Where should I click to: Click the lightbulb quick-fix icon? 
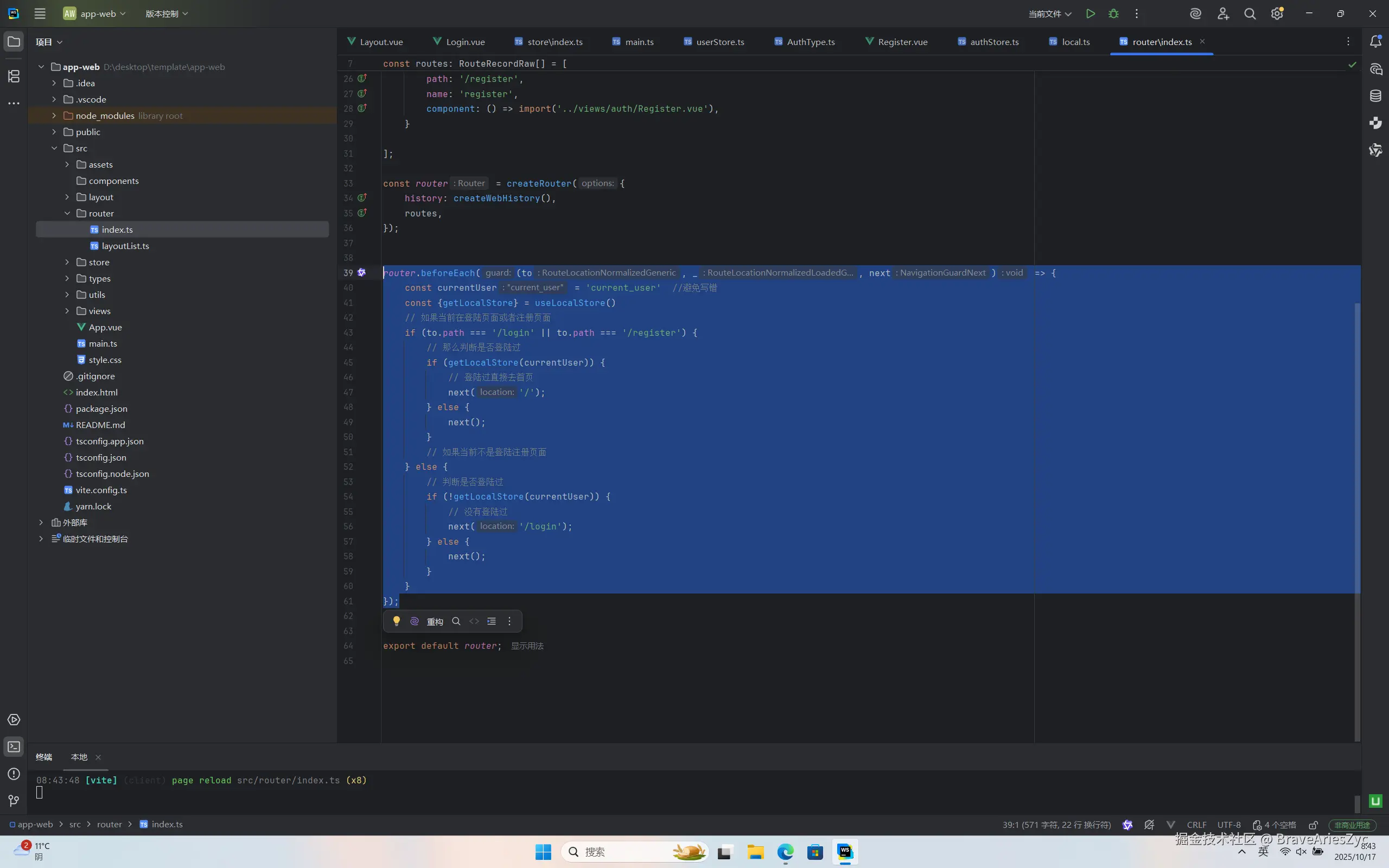pos(396,621)
